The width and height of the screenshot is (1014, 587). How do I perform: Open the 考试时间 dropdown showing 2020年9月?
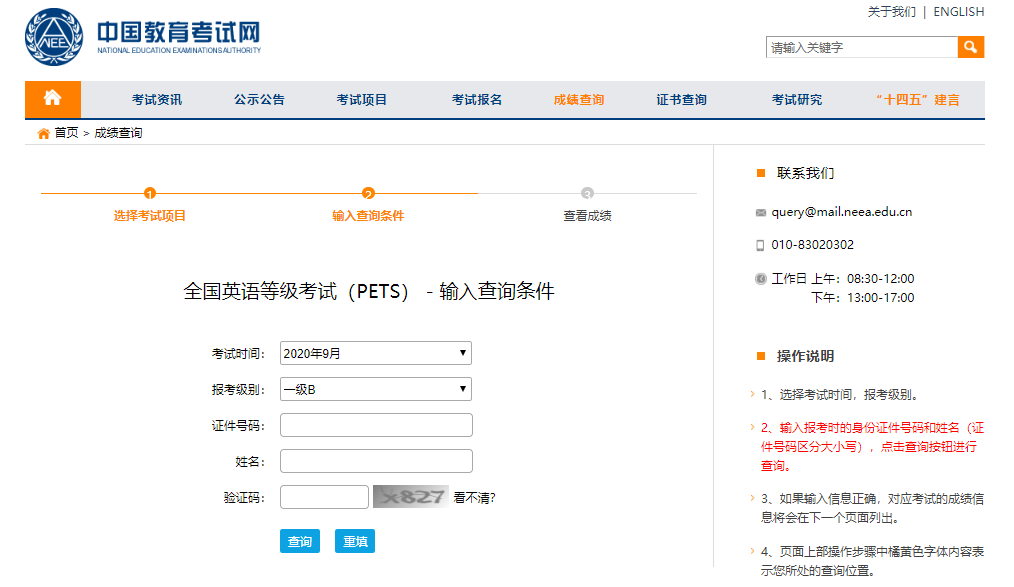click(x=375, y=352)
